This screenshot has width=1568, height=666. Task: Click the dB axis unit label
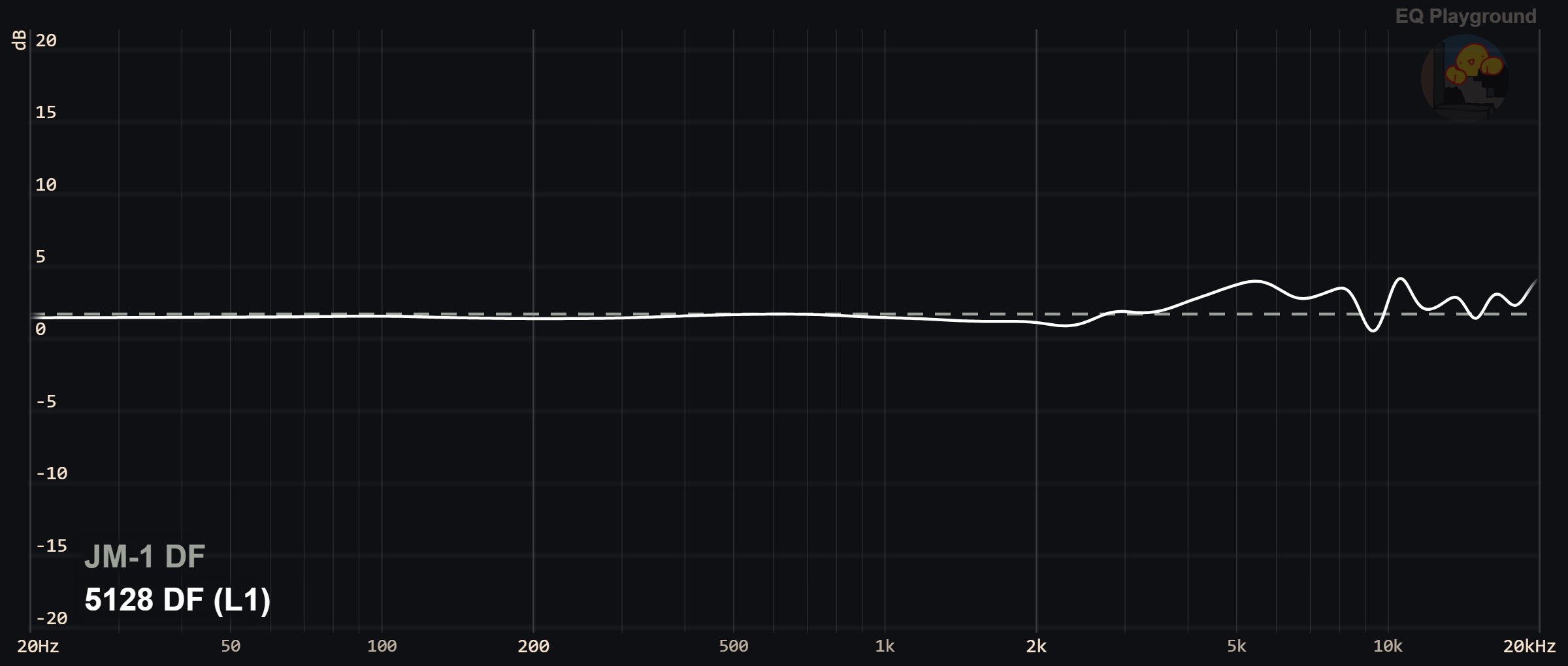tap(20, 40)
